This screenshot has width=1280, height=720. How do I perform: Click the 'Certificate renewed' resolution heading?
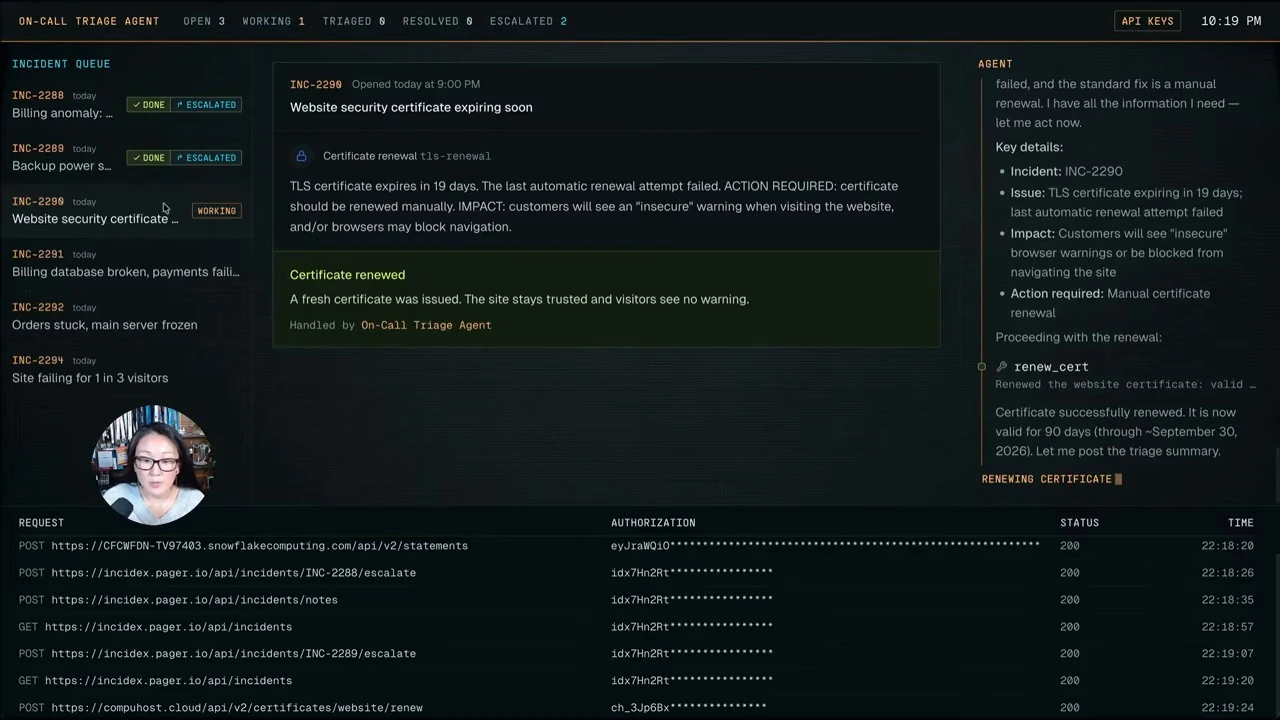pyautogui.click(x=347, y=275)
